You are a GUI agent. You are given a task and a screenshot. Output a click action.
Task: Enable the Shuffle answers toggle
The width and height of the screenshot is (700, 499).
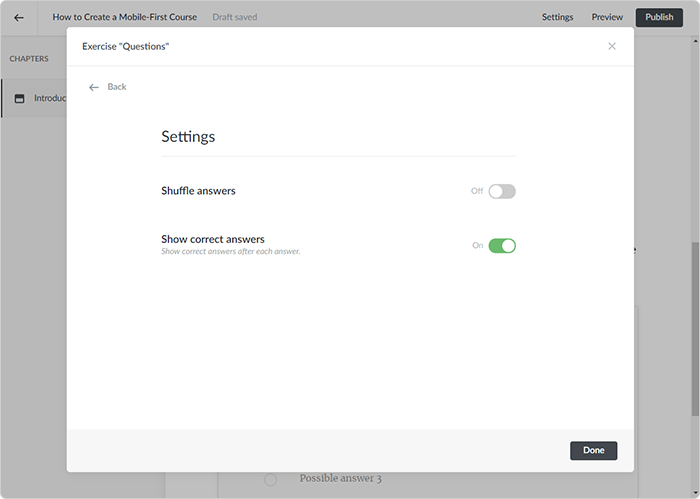click(x=502, y=191)
